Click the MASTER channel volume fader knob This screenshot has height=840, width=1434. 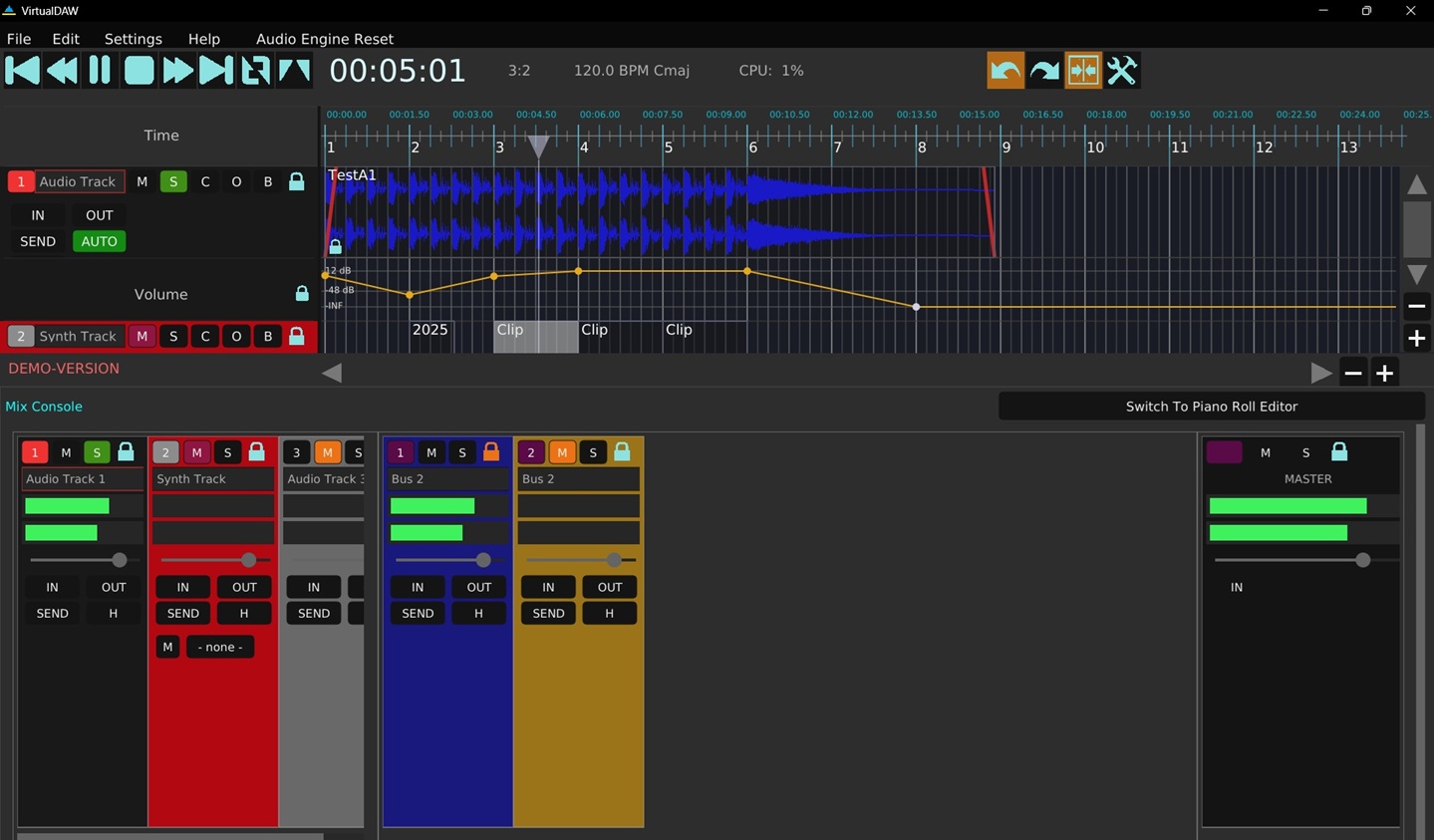[x=1362, y=560]
